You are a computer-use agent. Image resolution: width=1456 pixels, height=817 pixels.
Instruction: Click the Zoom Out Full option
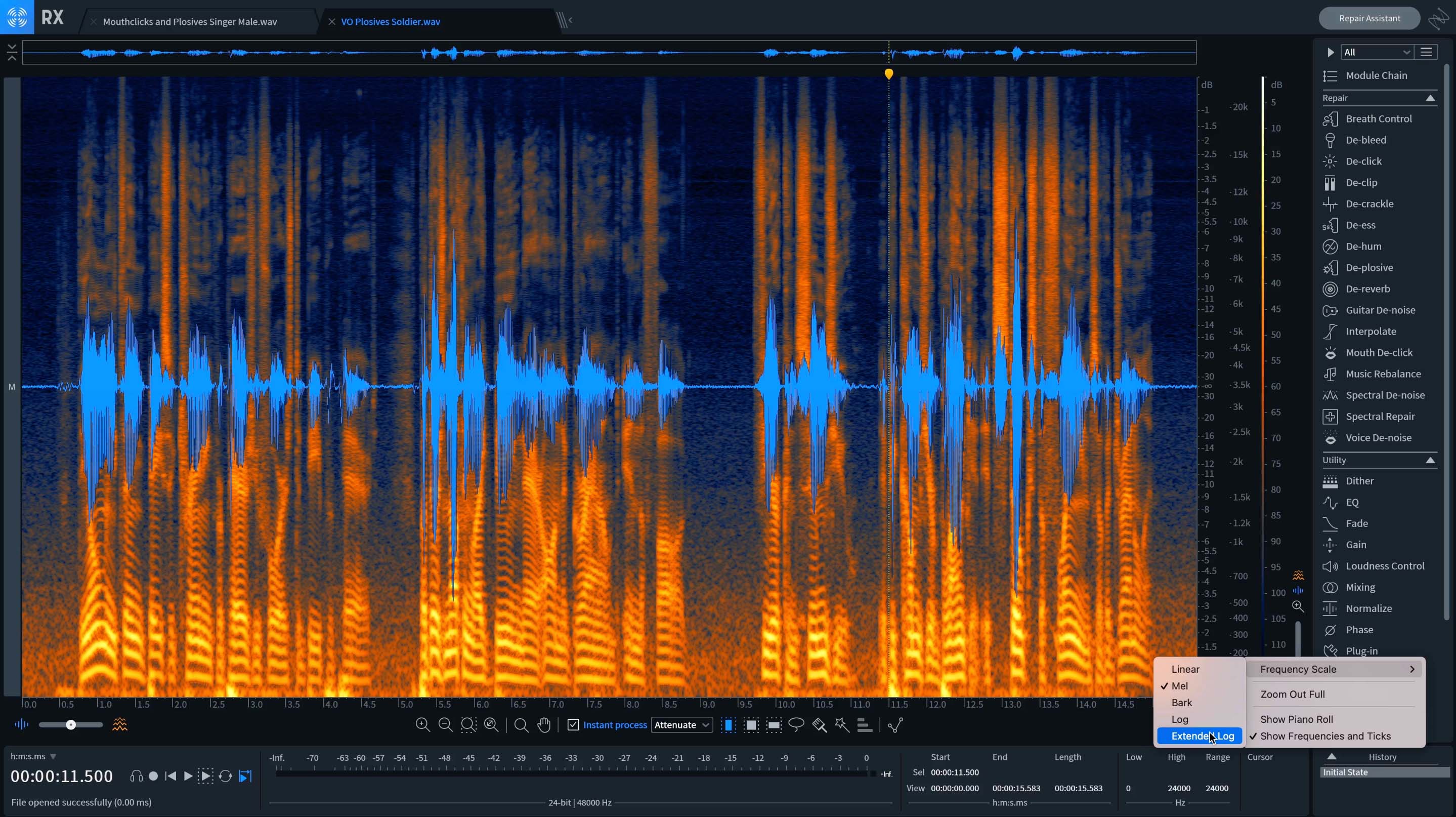click(x=1293, y=693)
